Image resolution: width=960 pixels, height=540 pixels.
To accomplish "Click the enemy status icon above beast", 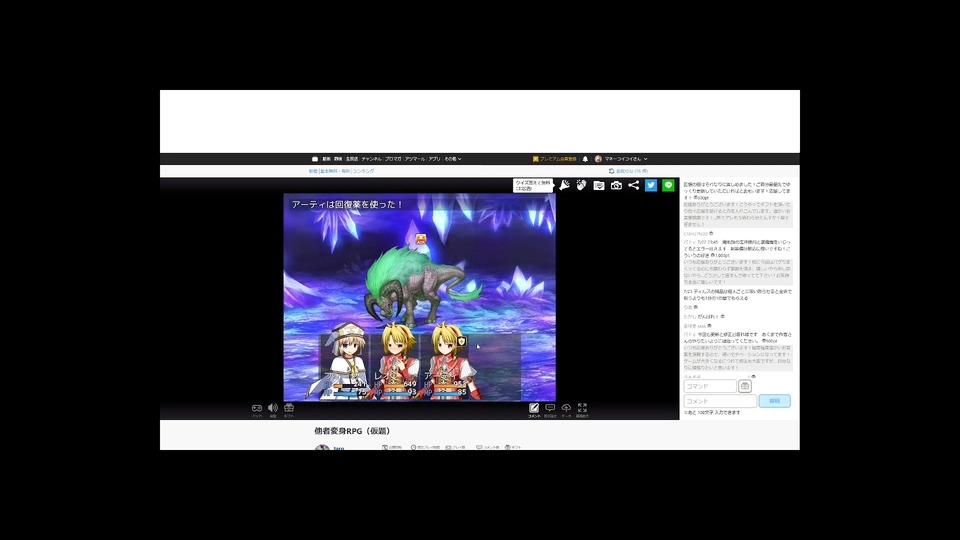I will coord(421,239).
